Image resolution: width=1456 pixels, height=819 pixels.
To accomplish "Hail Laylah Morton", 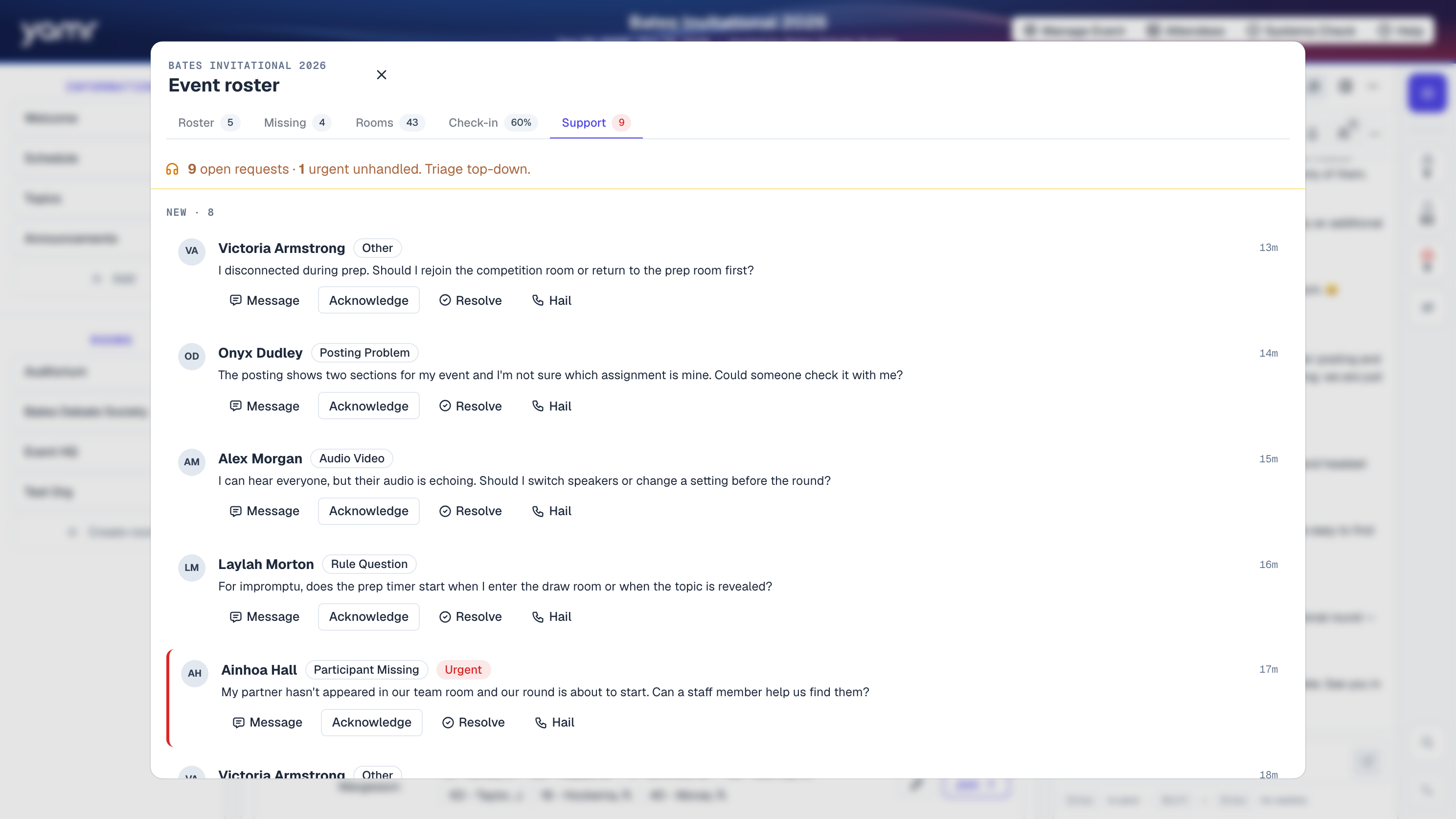I will pos(552,616).
